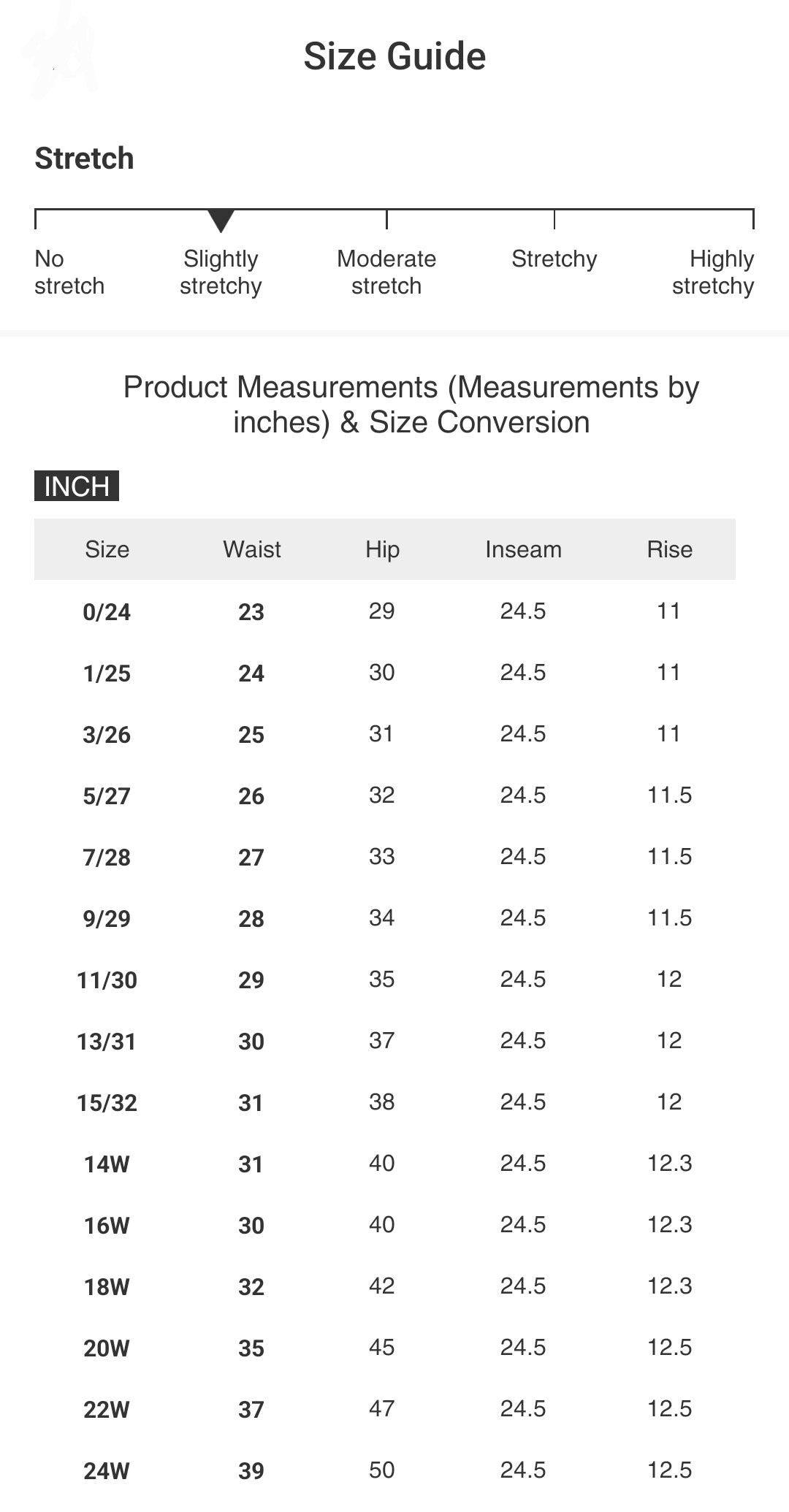Click the Waist column header
The height and width of the screenshot is (1512, 789).
252,549
